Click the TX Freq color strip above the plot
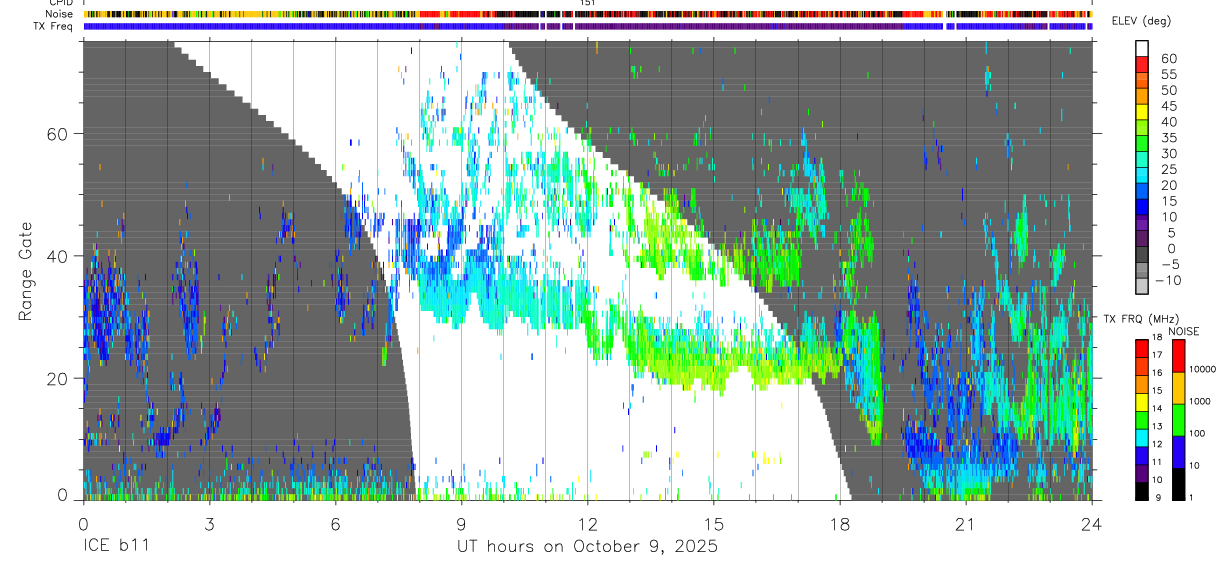1228x567 pixels. click(588, 26)
